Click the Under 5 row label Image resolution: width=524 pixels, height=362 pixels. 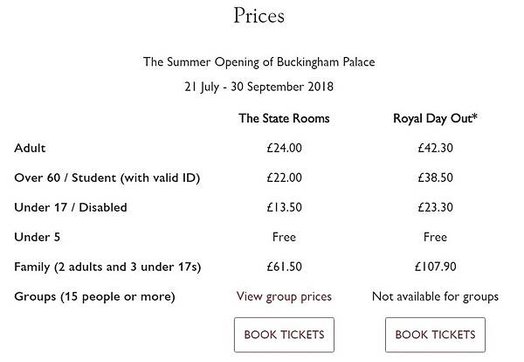(37, 237)
